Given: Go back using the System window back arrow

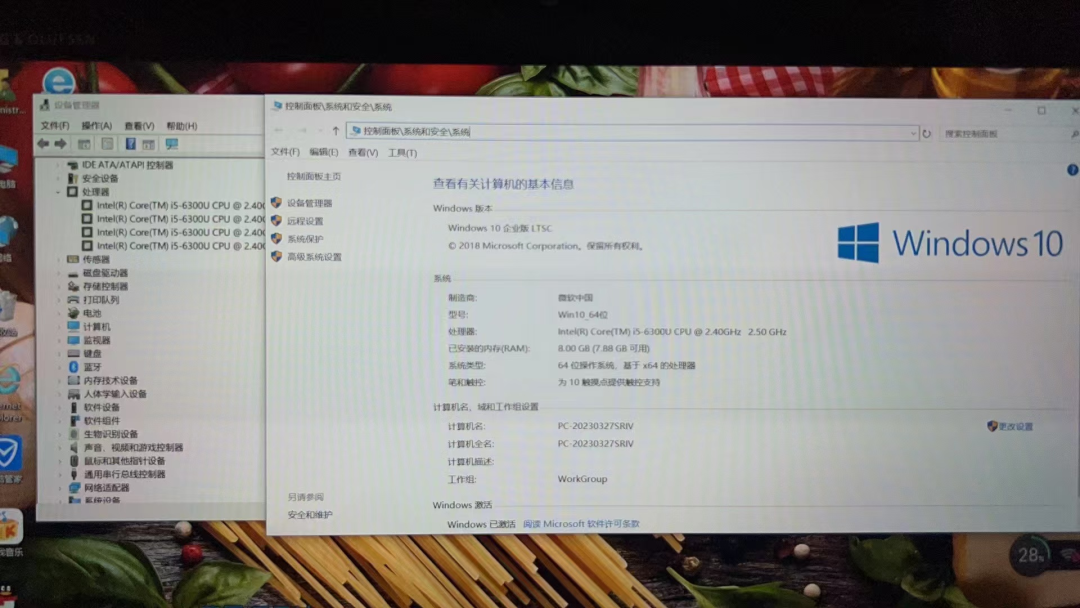Looking at the screenshot, I should pyautogui.click(x=278, y=131).
